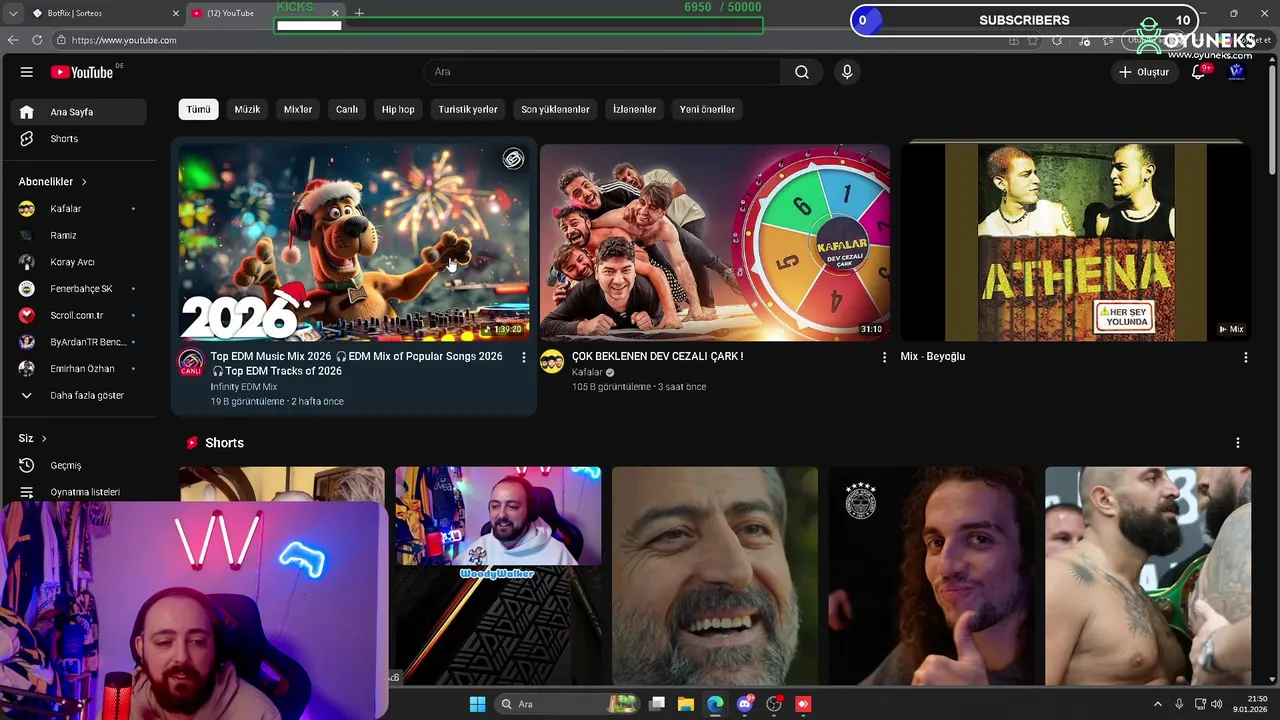
Task: Open Windows Start menu
Action: click(477, 704)
